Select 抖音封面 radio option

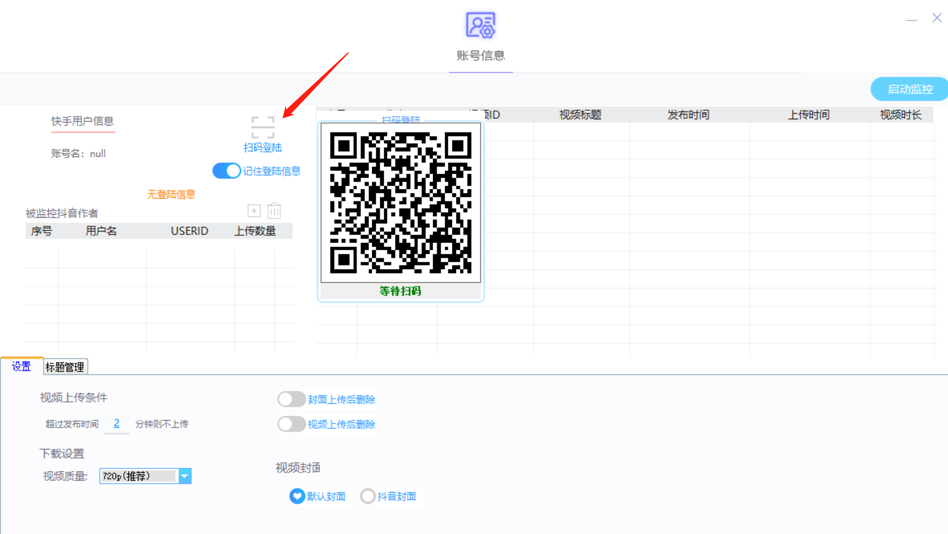pyautogui.click(x=368, y=496)
